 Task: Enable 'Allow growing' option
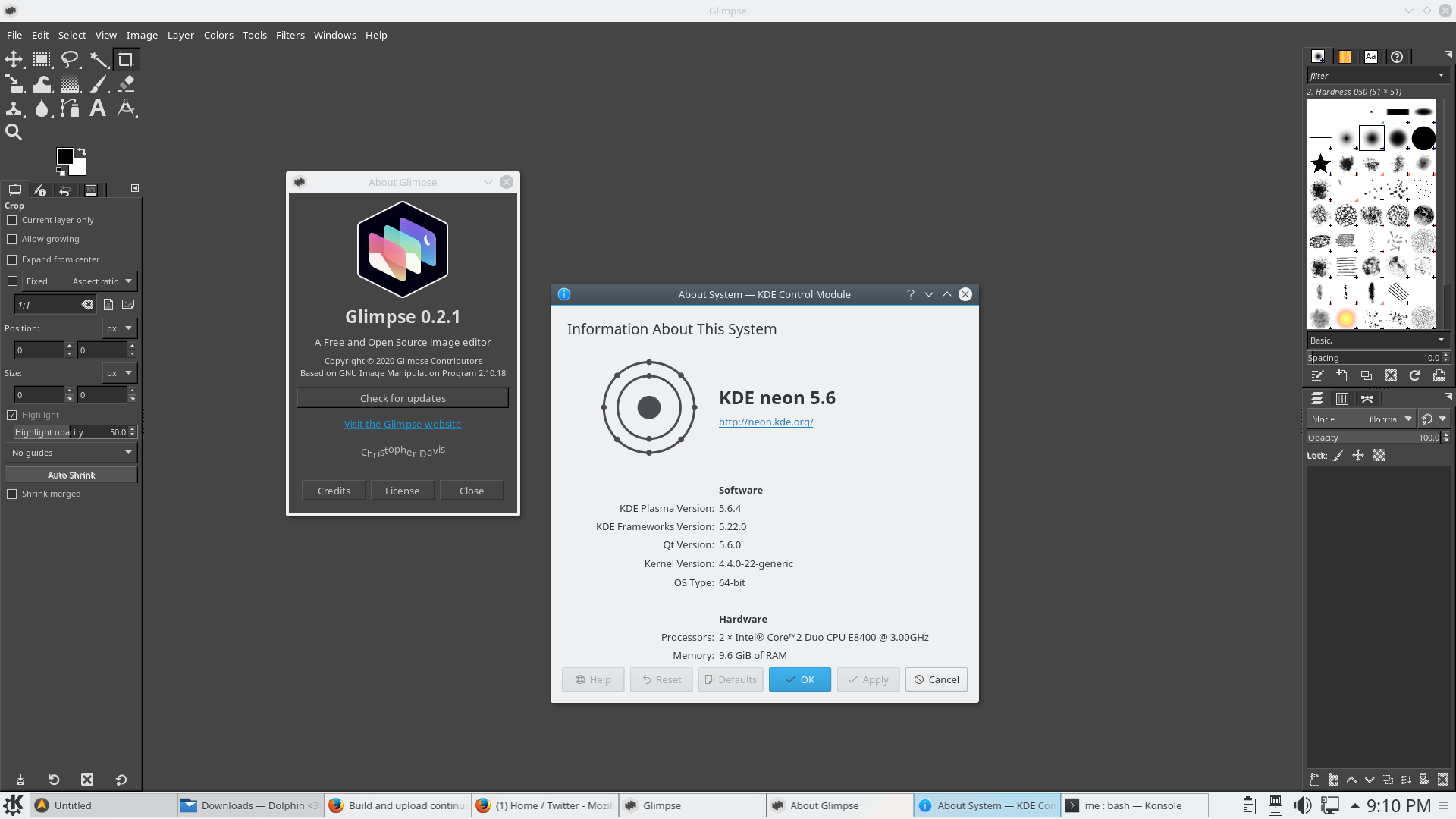coord(12,239)
